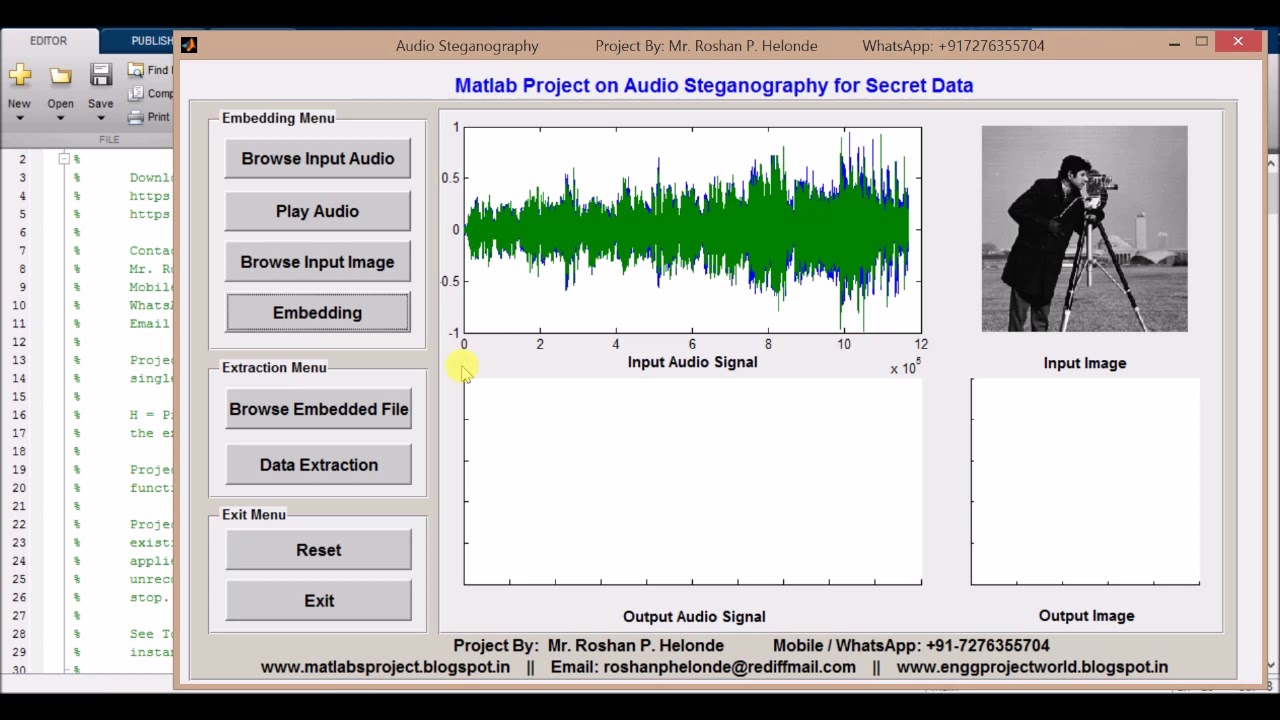Image resolution: width=1280 pixels, height=720 pixels.
Task: Click the Compare icon in the MATLAB editor
Action: 136,94
